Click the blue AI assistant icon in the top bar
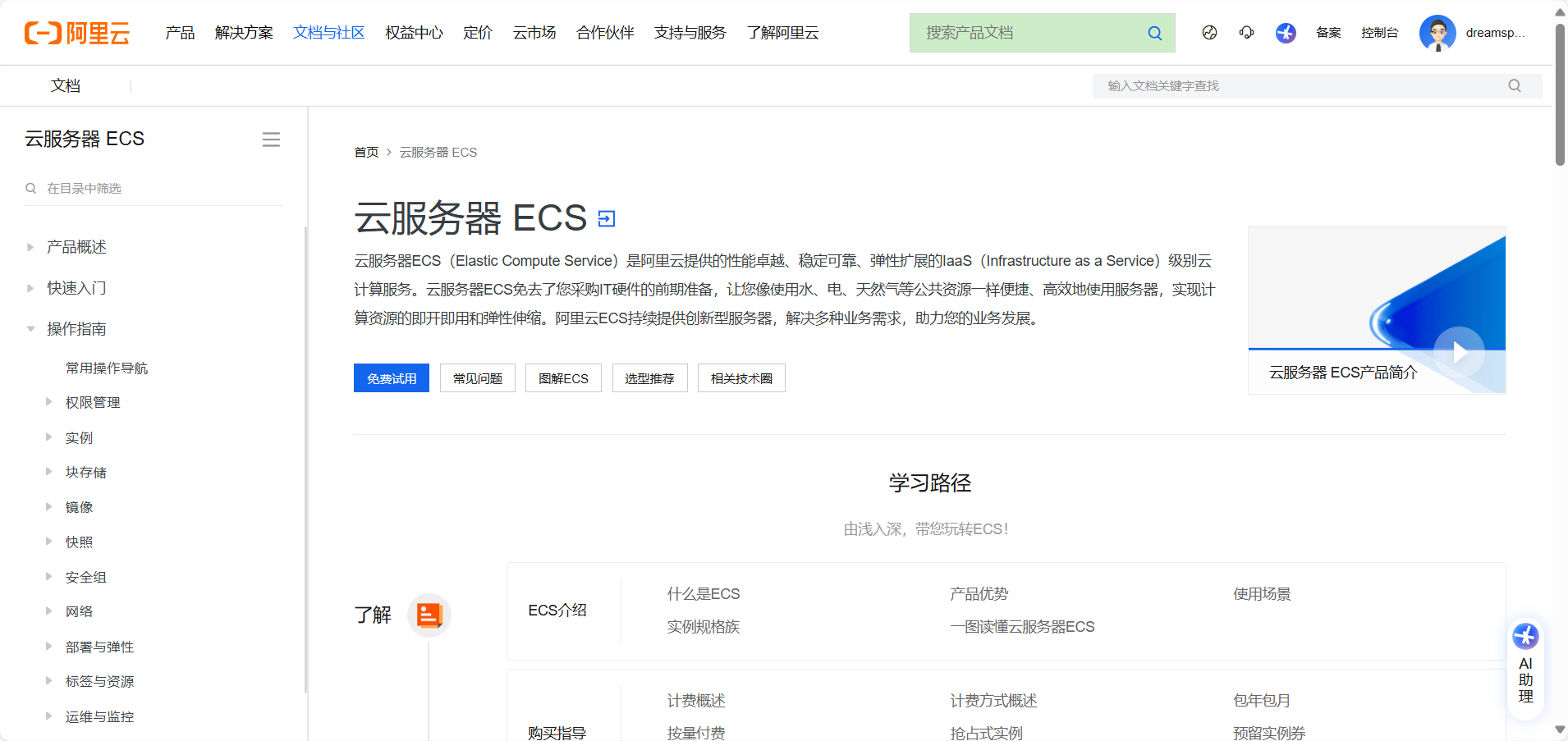This screenshot has height=741, width=1568. point(1286,33)
